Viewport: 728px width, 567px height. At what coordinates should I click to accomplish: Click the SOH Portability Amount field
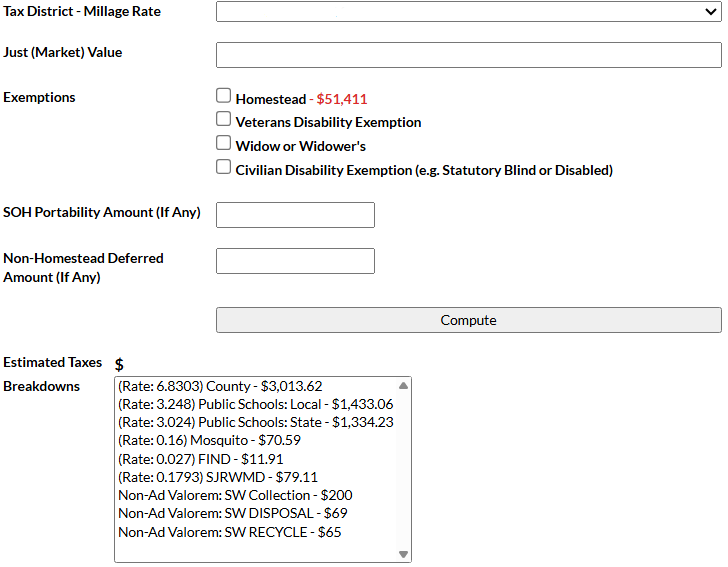coord(295,215)
